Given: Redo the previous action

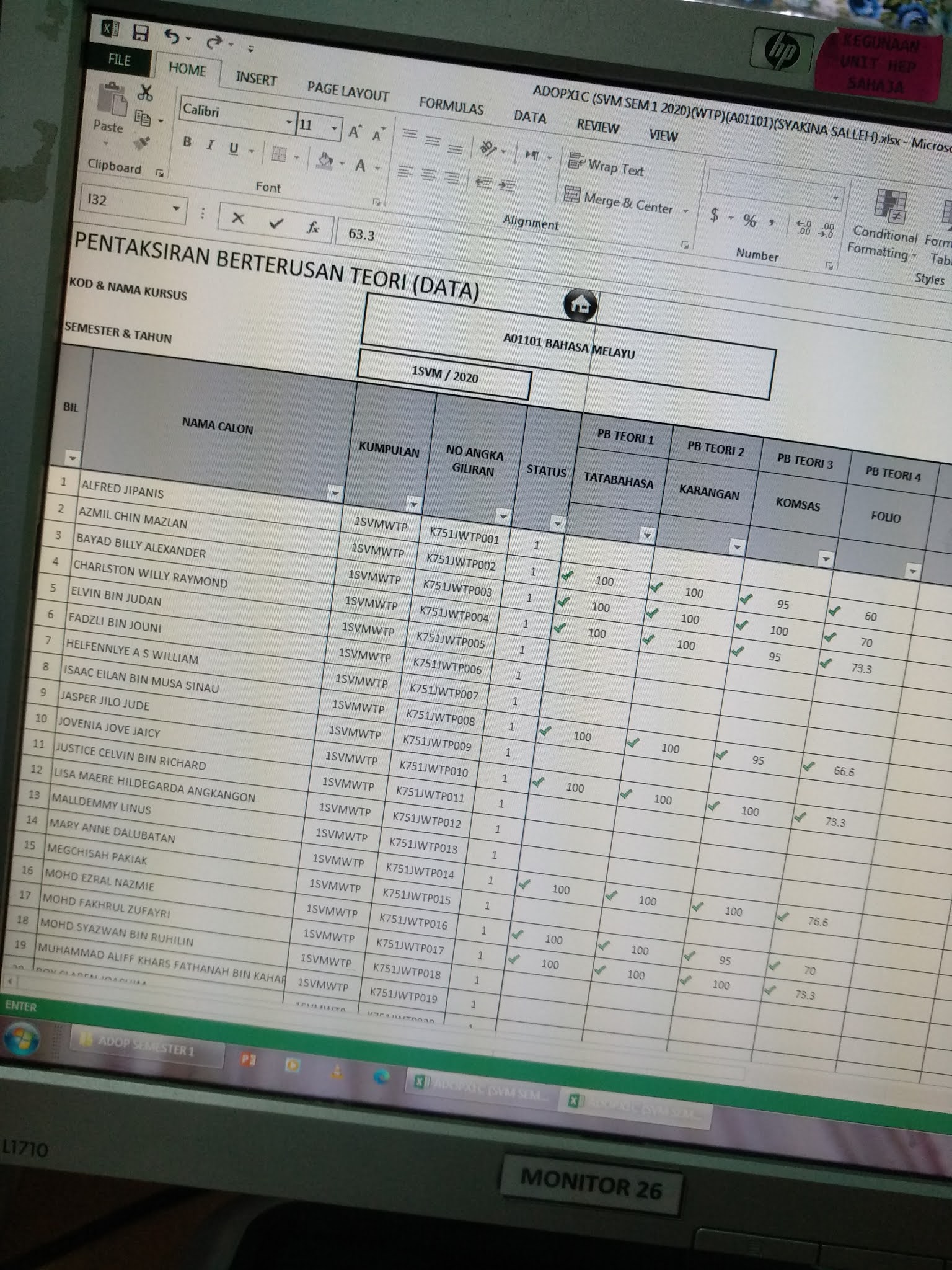Looking at the screenshot, I should tap(214, 42).
